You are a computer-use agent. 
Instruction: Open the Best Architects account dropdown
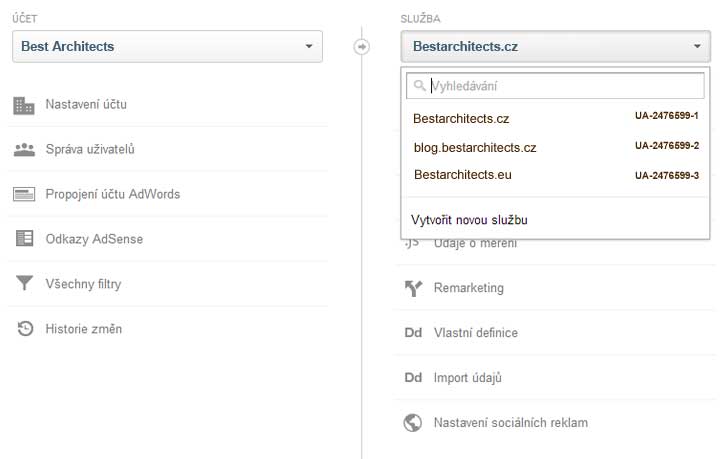click(167, 46)
